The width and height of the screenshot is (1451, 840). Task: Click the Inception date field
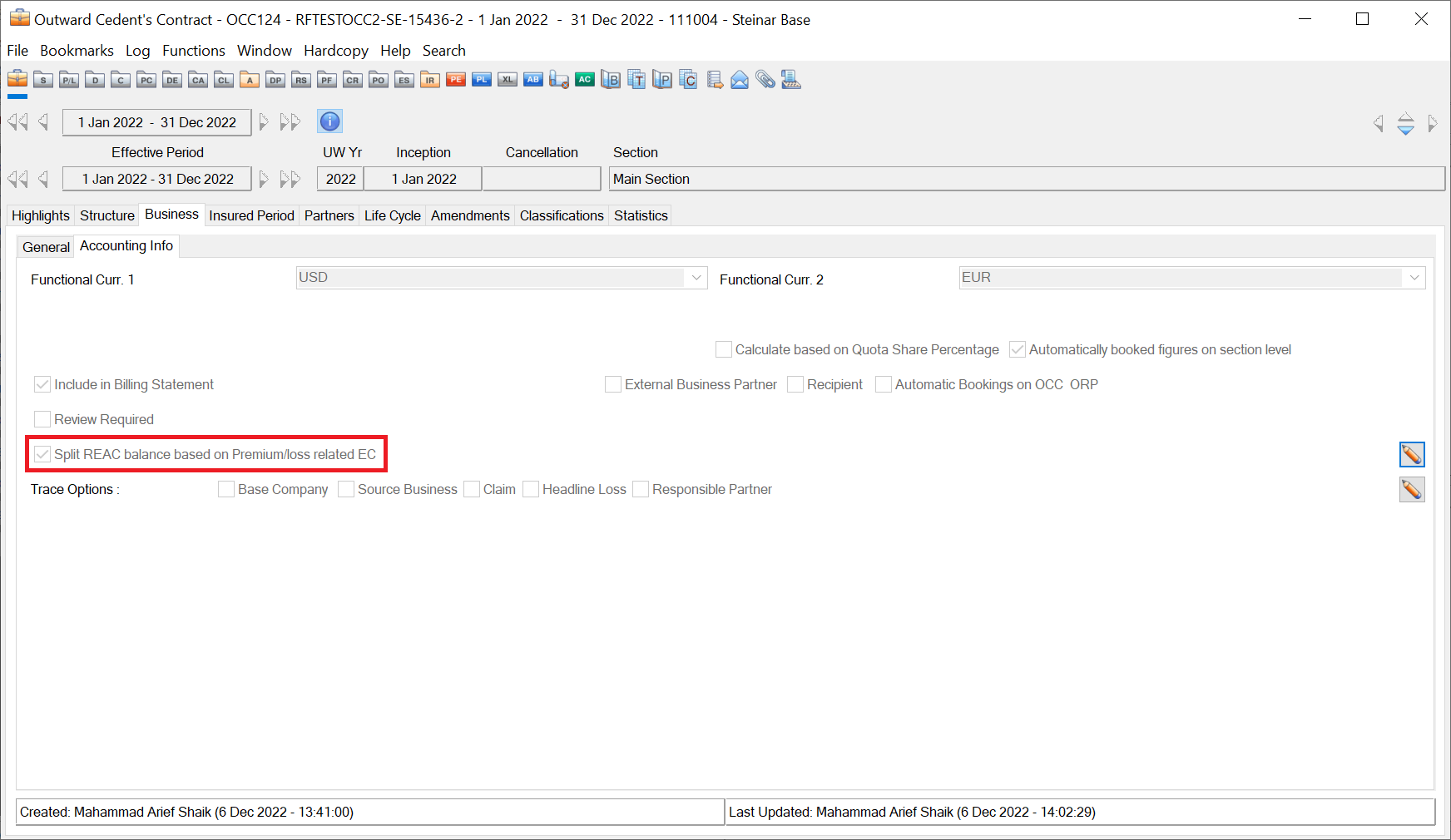click(423, 179)
